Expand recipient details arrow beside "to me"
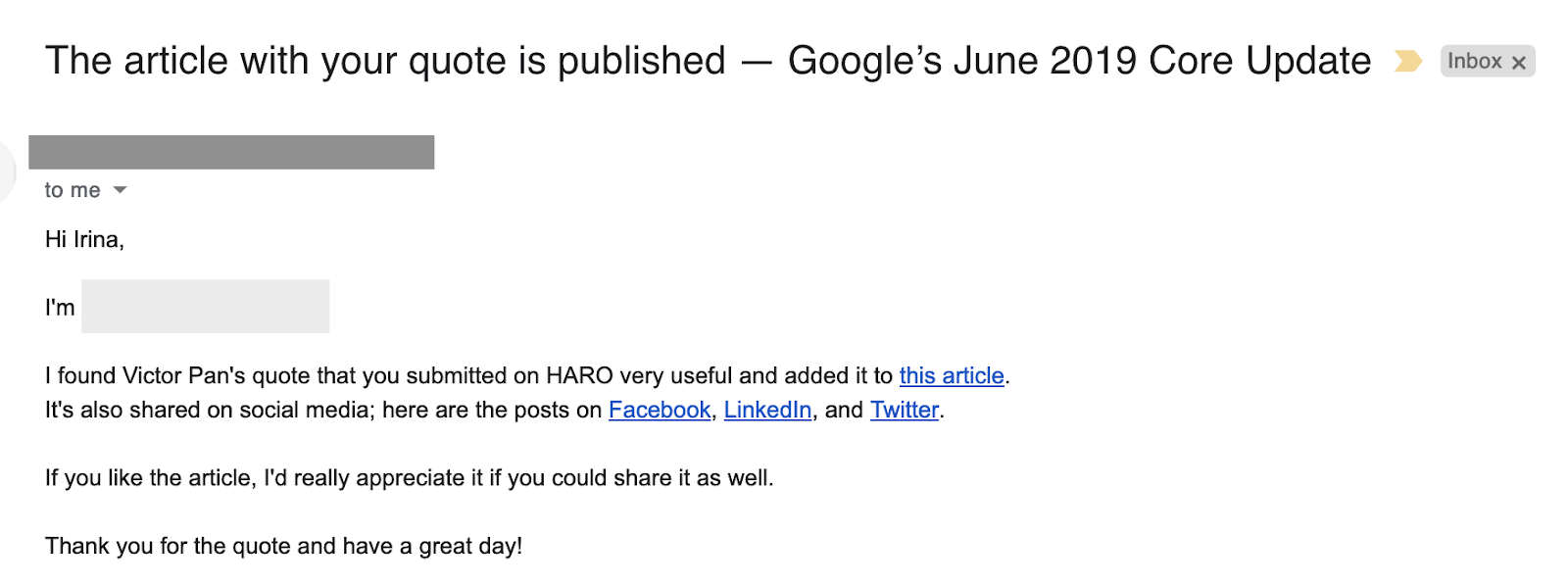1568x586 pixels. 121,190
